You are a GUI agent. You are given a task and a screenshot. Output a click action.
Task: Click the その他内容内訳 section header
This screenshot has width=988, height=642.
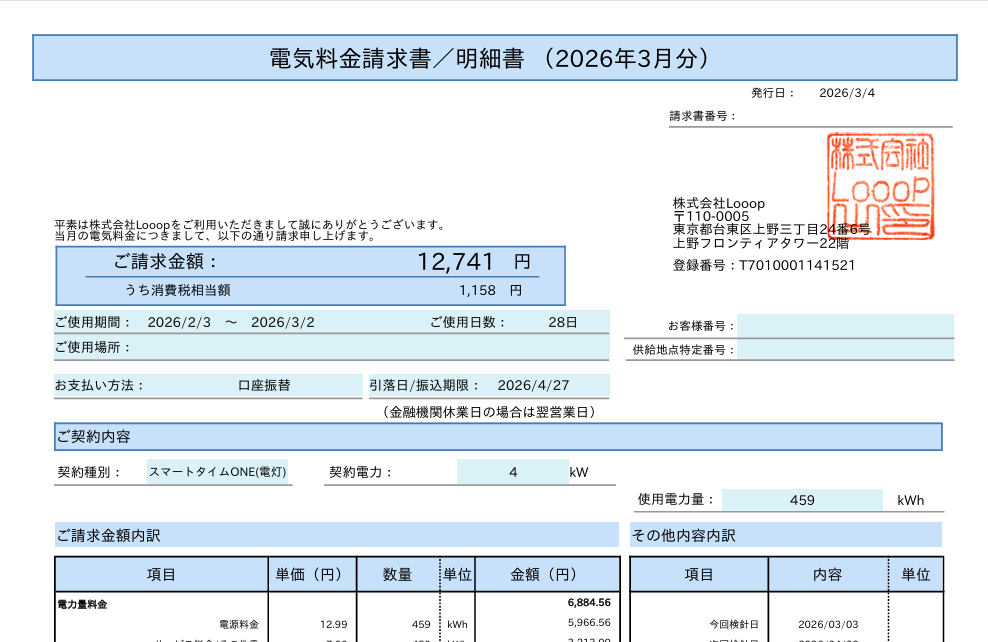(x=785, y=535)
